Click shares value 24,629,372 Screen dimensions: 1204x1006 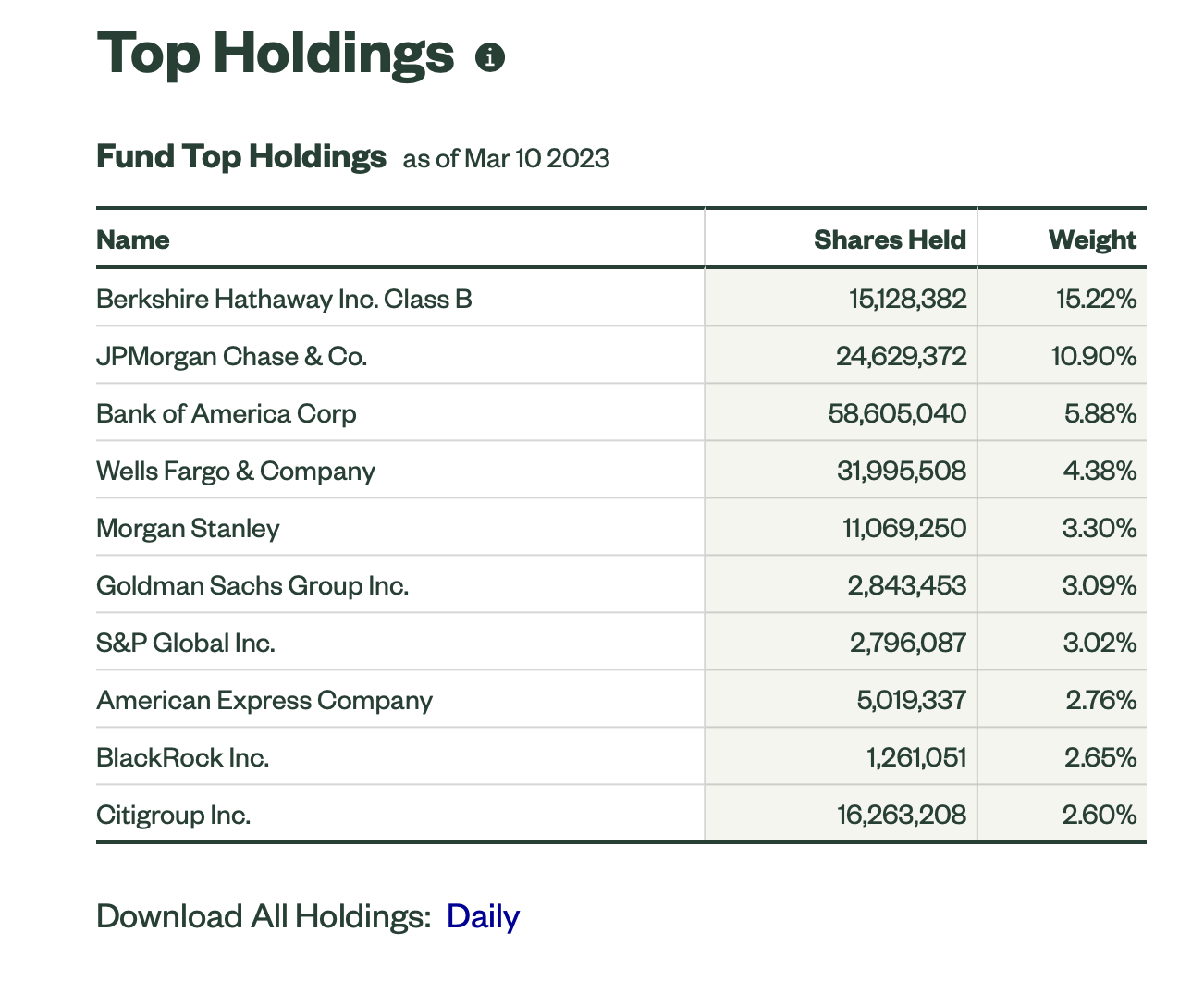(901, 356)
